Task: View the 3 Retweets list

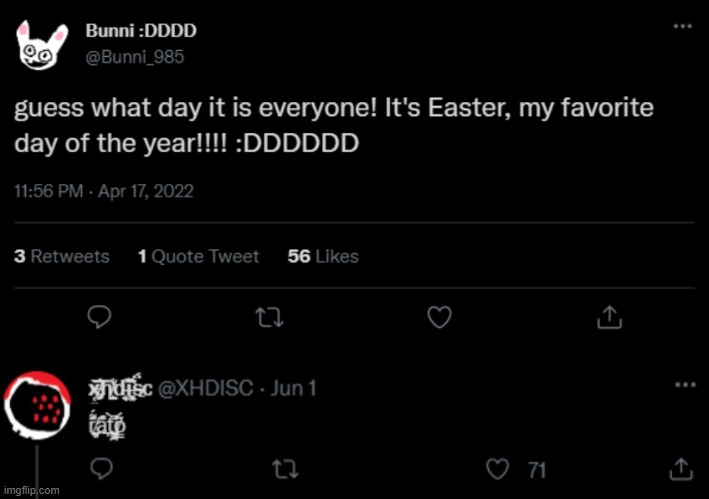Action: pyautogui.click(x=62, y=257)
